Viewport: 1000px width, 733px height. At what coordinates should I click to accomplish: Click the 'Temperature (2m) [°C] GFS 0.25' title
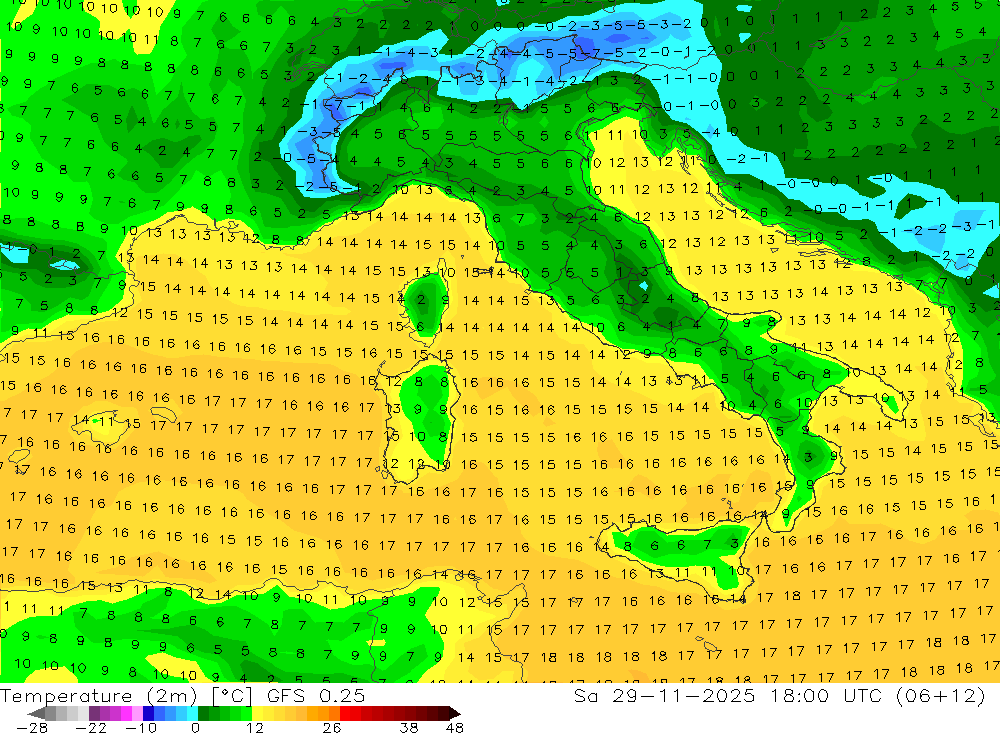coord(183,695)
